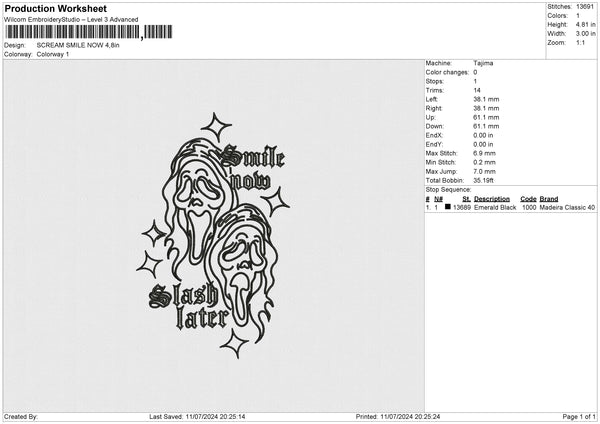
Task: Click the Printed timestamp 20:25:24
Action: 410,417
